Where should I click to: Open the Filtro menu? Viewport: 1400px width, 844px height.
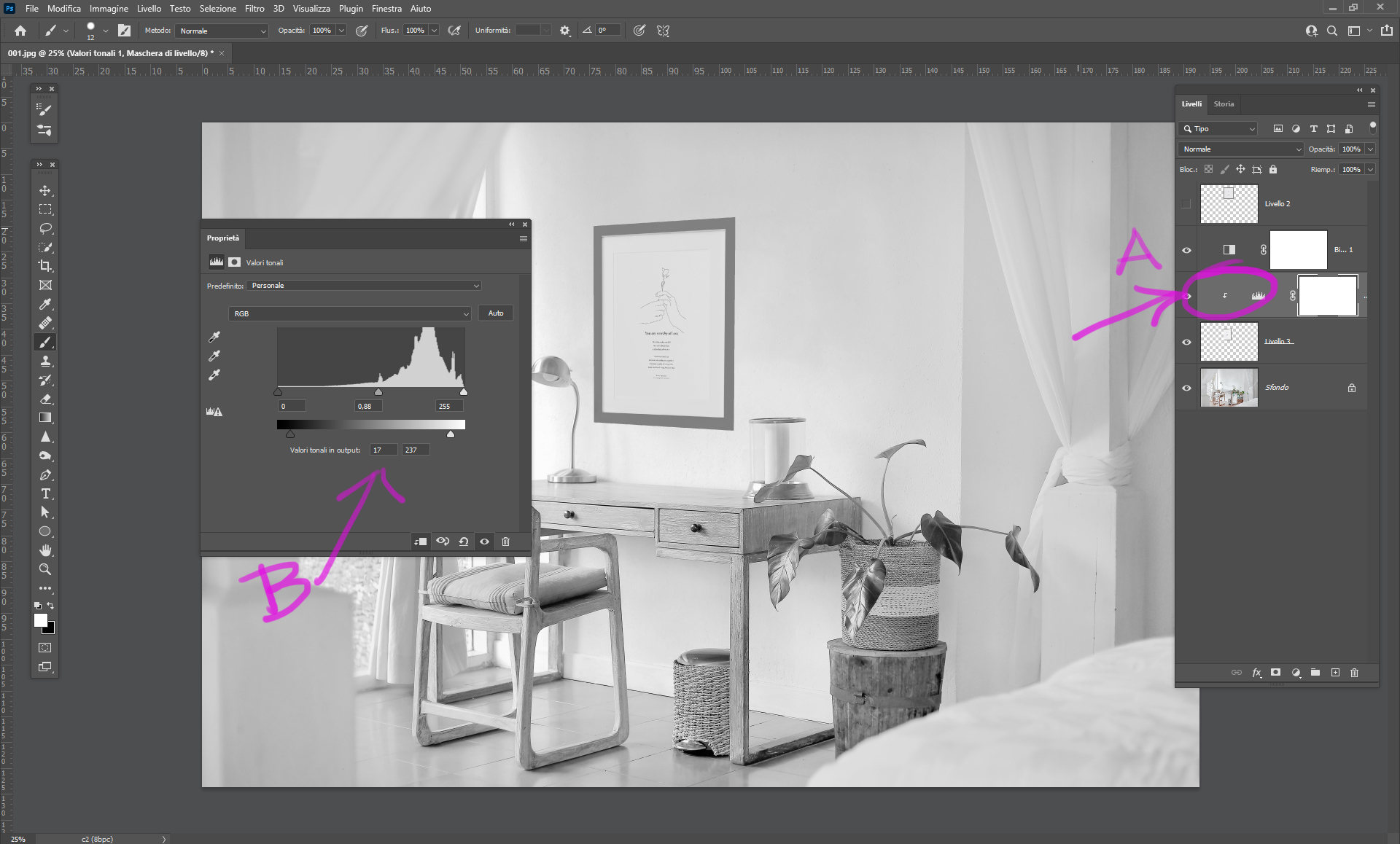click(254, 9)
